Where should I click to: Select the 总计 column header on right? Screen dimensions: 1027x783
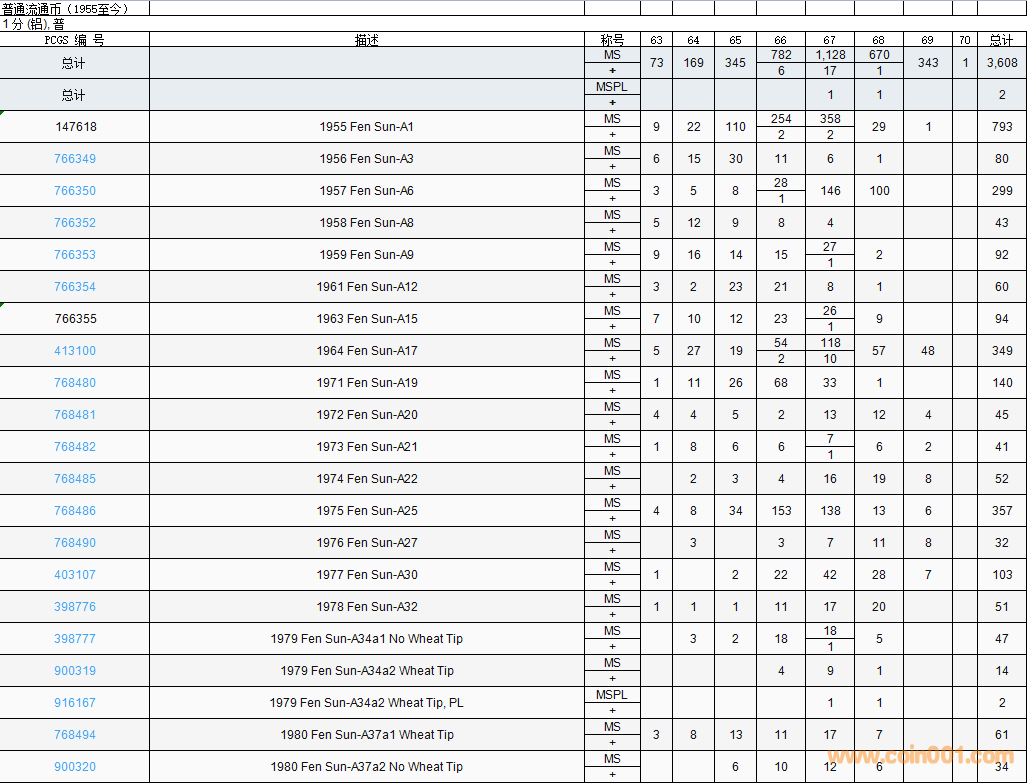1001,40
